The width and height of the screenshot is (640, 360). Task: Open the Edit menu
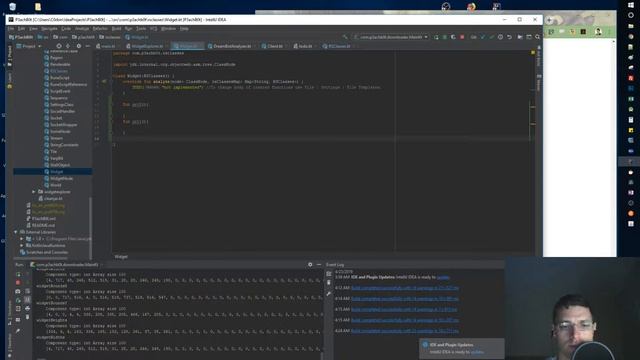21,29
